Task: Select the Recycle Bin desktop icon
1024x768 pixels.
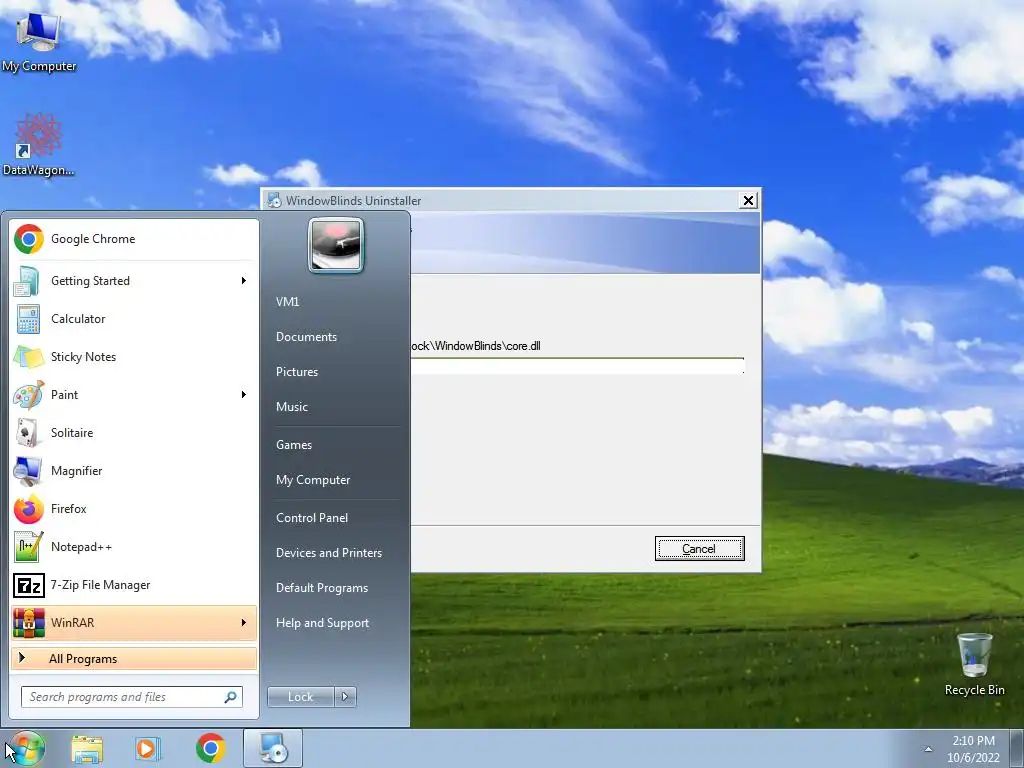Action: click(x=974, y=664)
